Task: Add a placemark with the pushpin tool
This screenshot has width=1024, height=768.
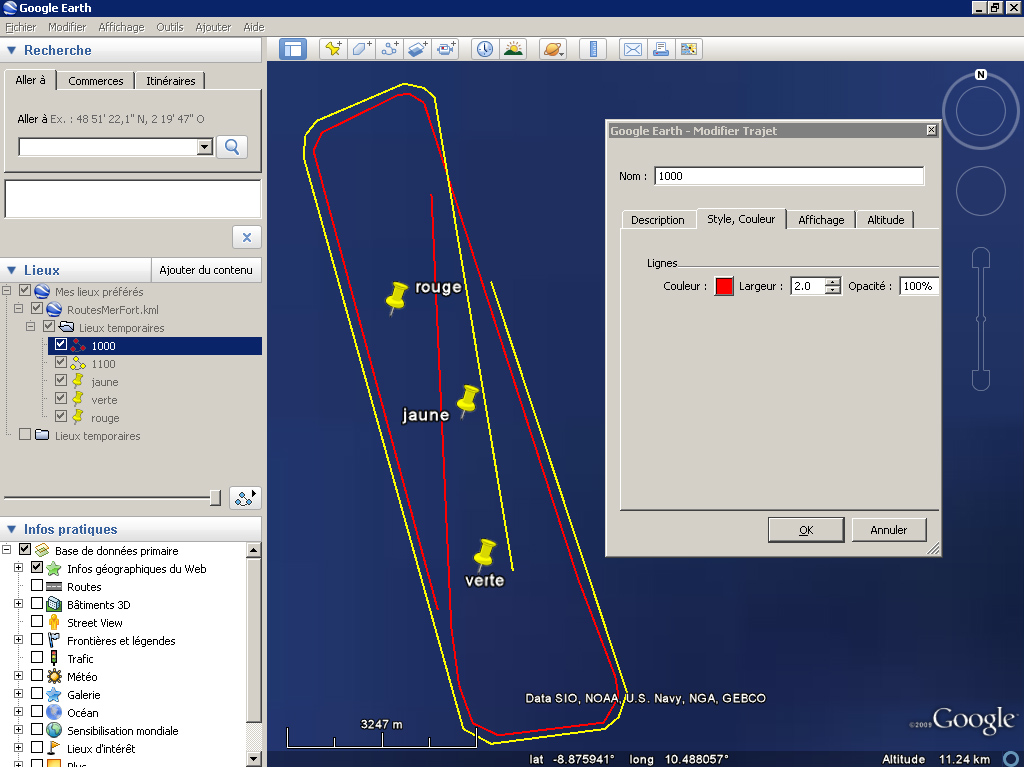Action: point(334,49)
